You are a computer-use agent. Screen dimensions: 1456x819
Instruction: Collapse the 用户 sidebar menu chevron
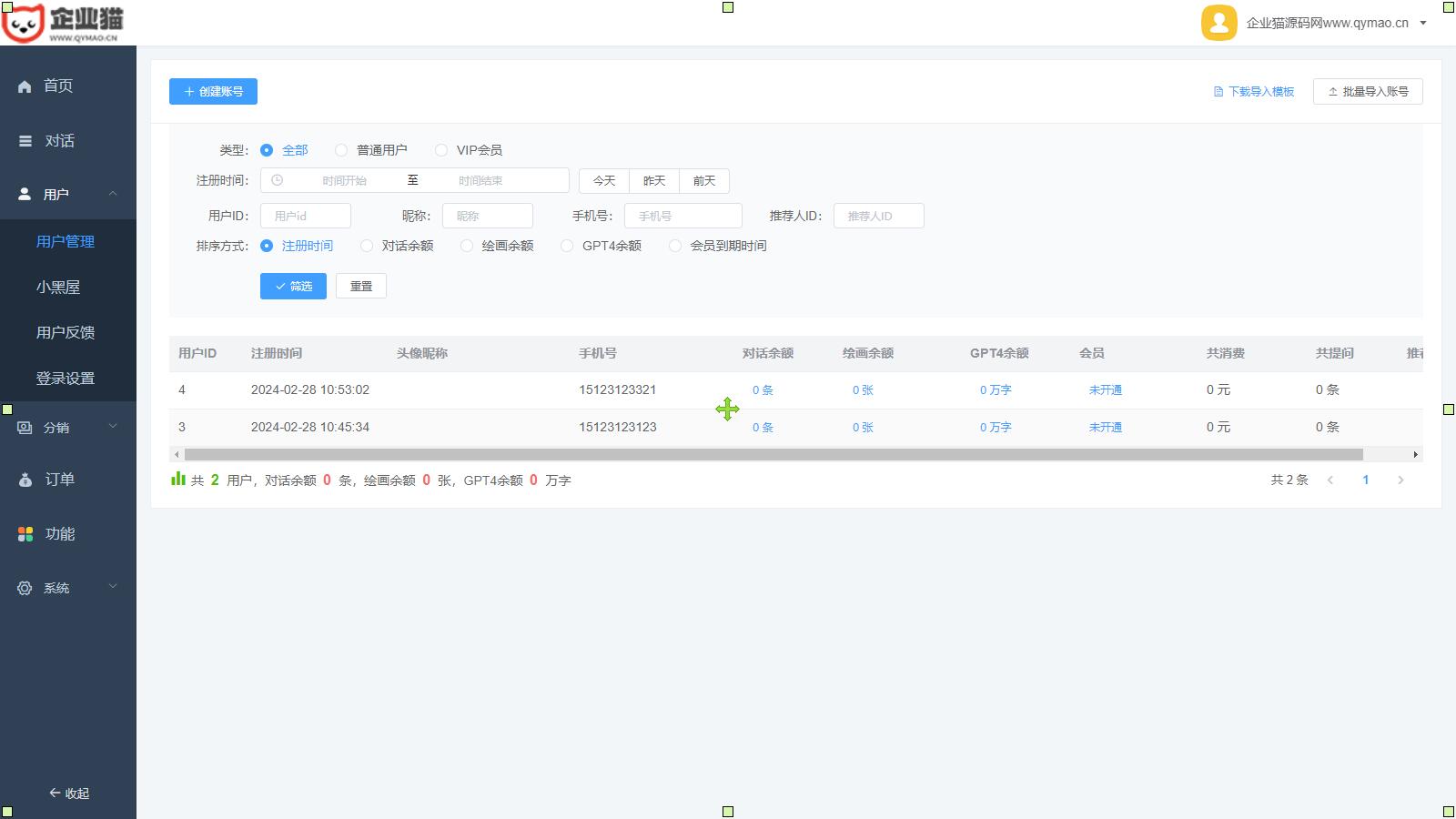113,194
